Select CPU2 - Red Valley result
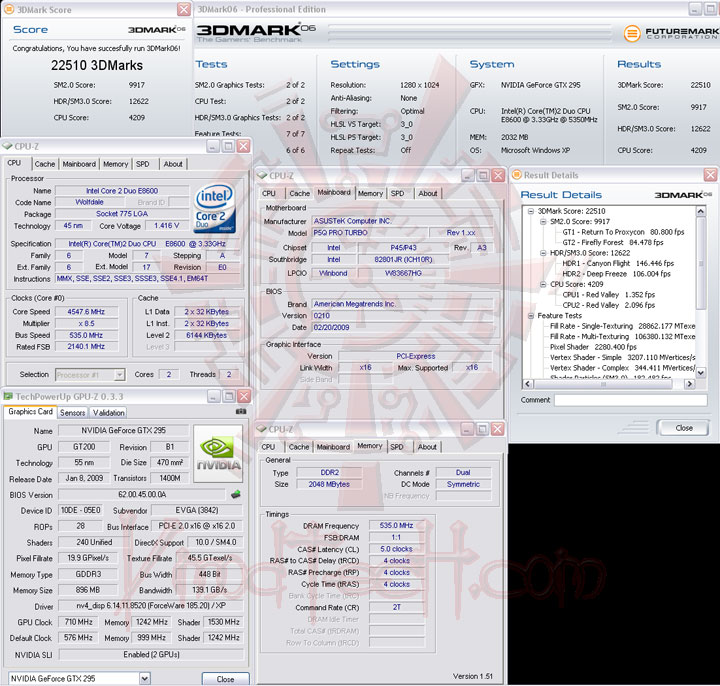Image resolution: width=720 pixels, height=686 pixels. [608, 305]
